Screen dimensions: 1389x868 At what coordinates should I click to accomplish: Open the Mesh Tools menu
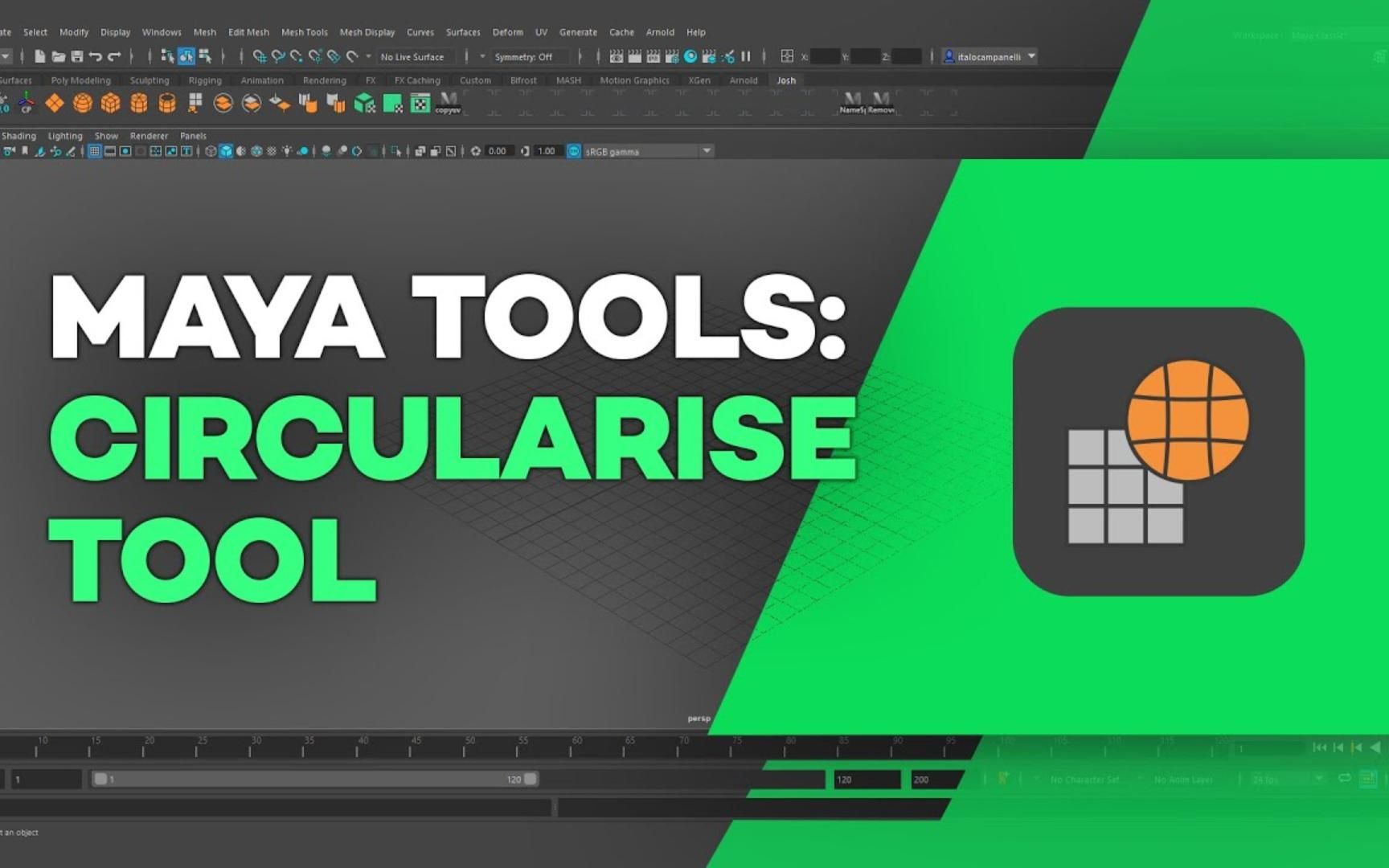tap(304, 32)
